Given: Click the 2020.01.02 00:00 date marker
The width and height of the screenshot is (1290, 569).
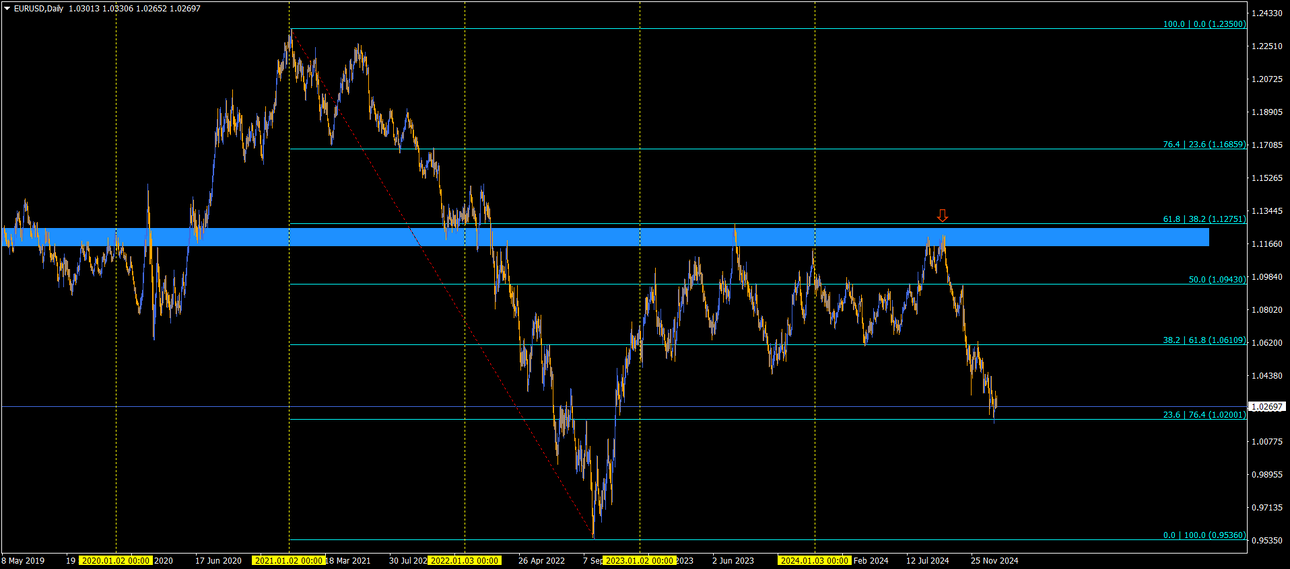Looking at the screenshot, I should pyautogui.click(x=116, y=561).
